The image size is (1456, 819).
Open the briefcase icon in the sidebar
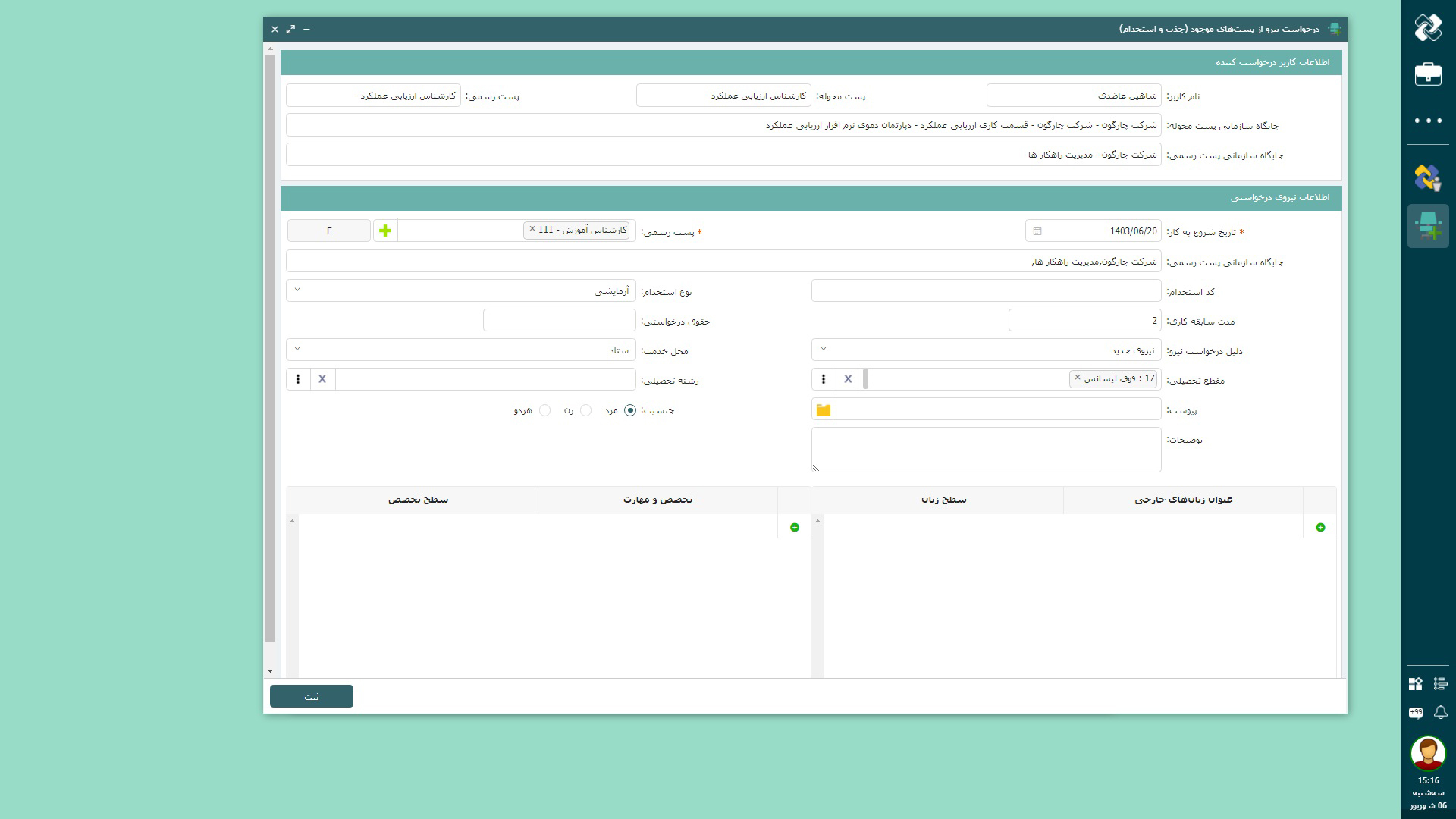click(x=1428, y=74)
